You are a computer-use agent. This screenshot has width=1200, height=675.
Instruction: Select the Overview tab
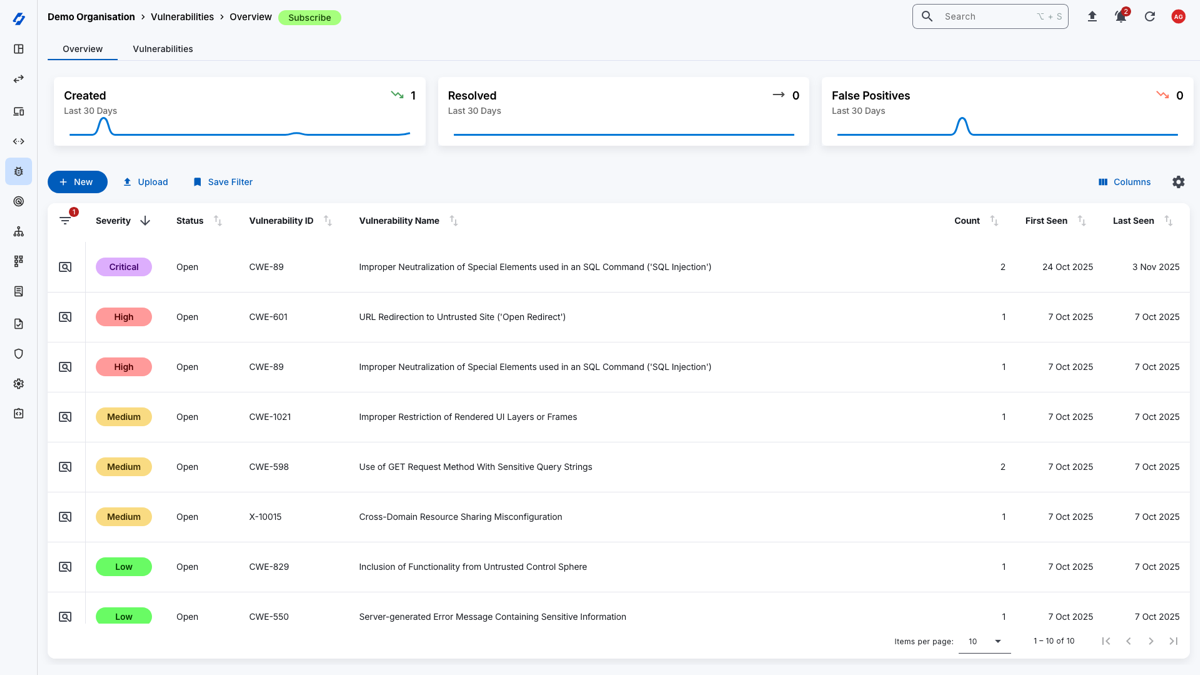[82, 48]
